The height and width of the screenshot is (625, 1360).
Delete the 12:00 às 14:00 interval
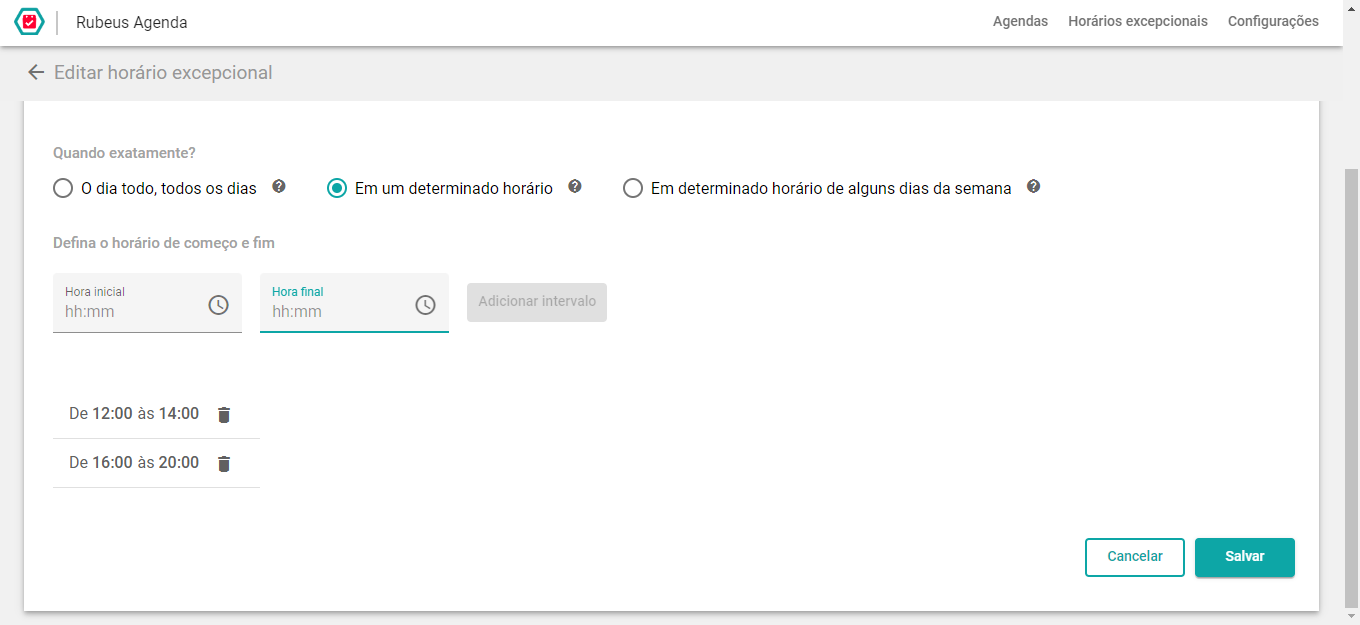(224, 414)
